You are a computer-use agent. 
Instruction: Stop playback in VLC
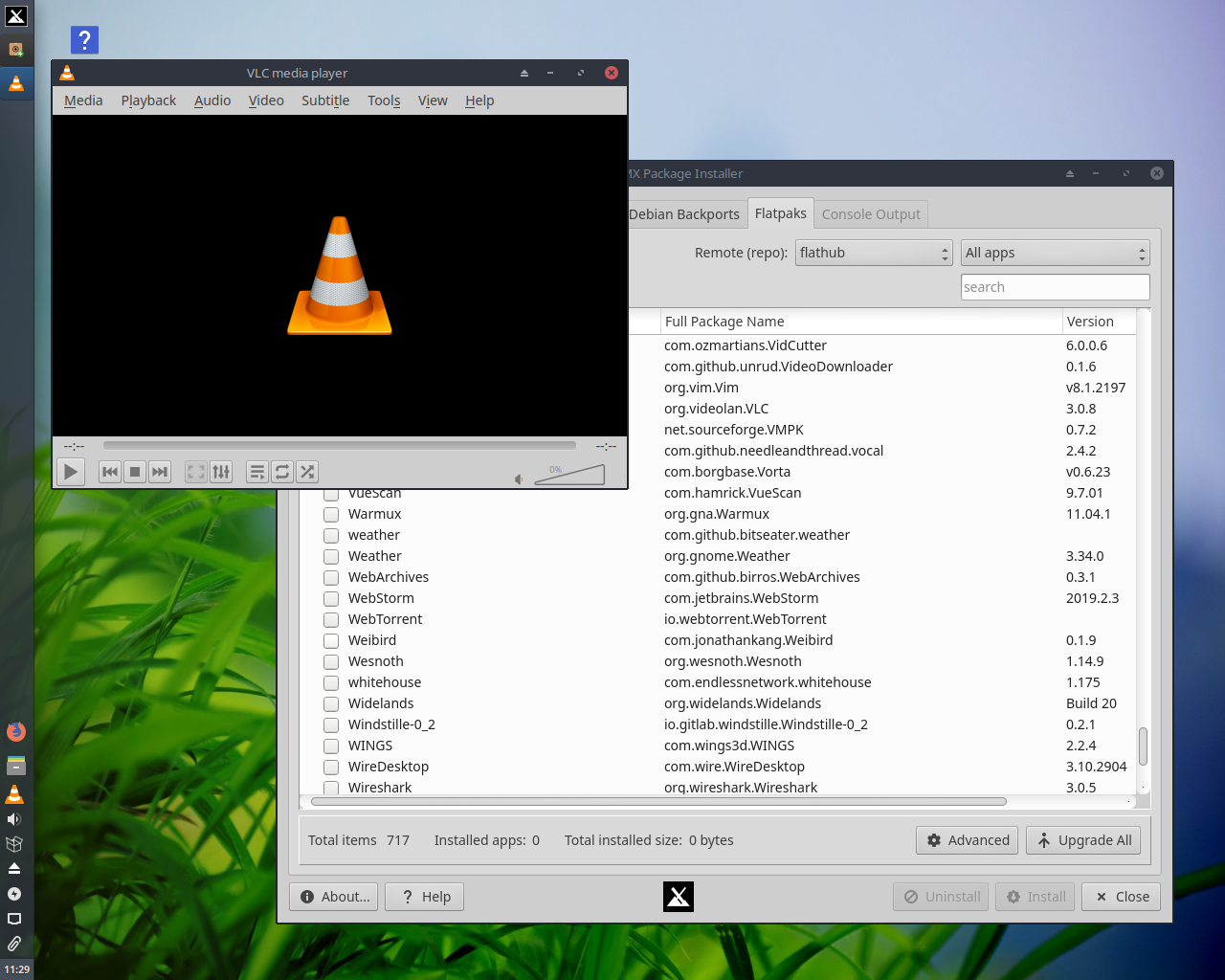click(x=135, y=472)
